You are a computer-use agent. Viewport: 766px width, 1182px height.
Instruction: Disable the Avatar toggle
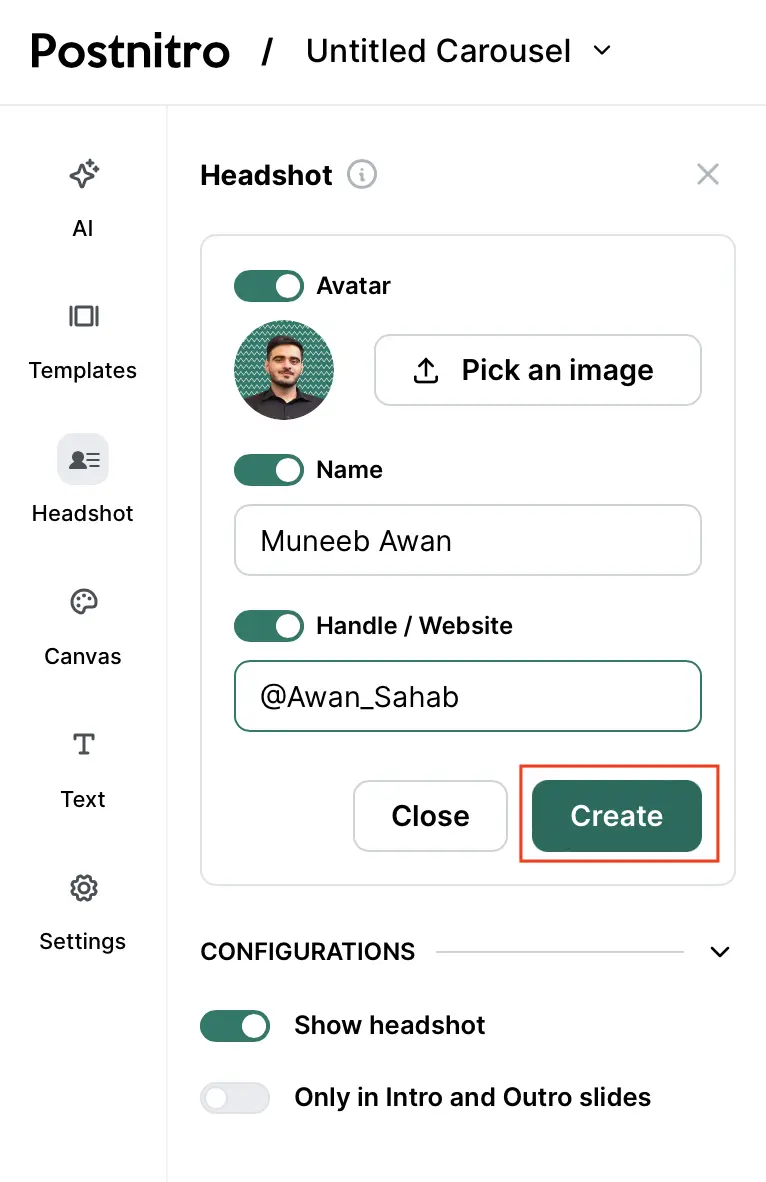(x=268, y=286)
